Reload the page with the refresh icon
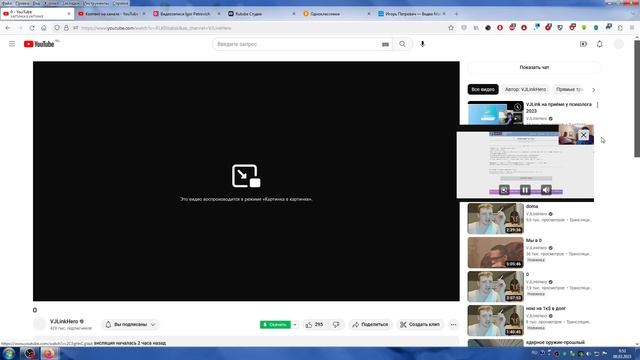This screenshot has height=360, width=640. click(32, 28)
